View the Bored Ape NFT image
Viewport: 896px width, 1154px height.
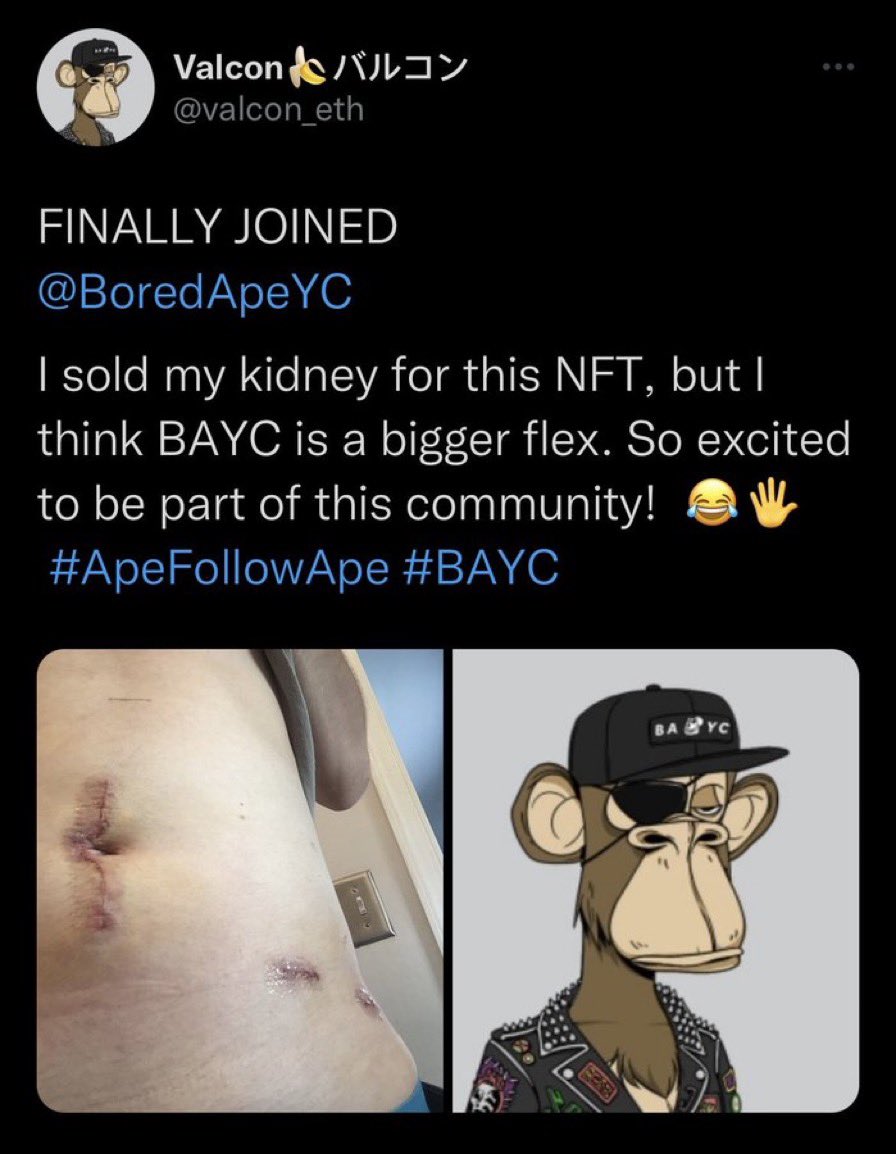(x=655, y=880)
